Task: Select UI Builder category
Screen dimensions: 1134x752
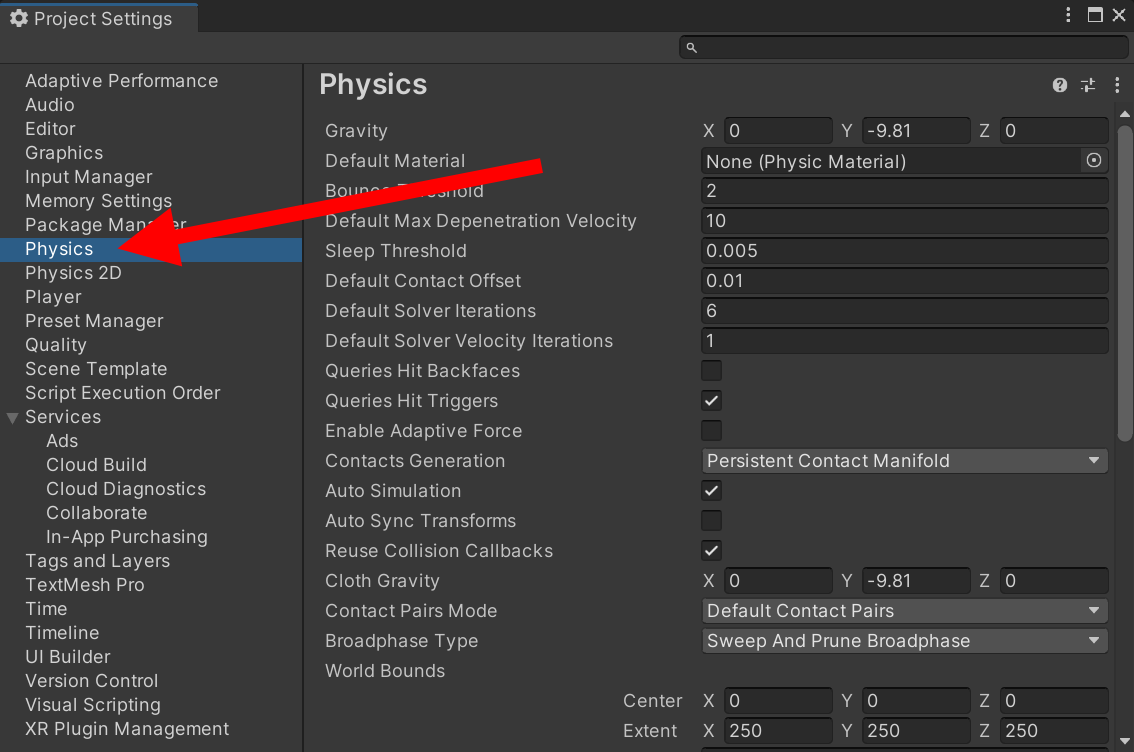Action: tap(68, 657)
